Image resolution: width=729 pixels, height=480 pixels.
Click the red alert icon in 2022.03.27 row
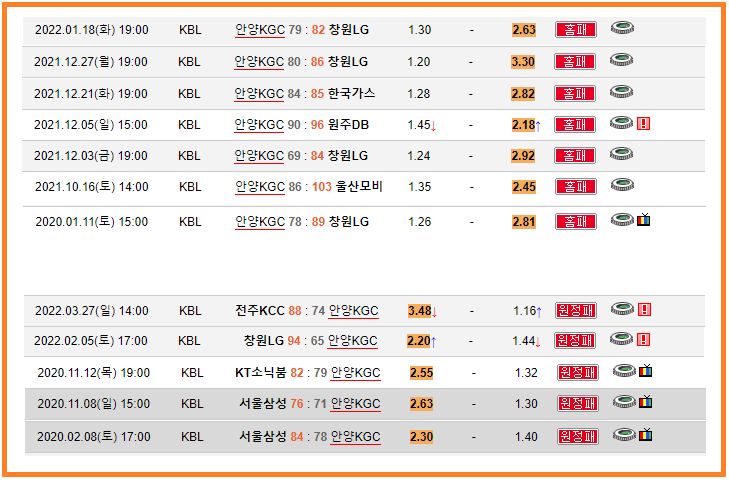point(644,310)
